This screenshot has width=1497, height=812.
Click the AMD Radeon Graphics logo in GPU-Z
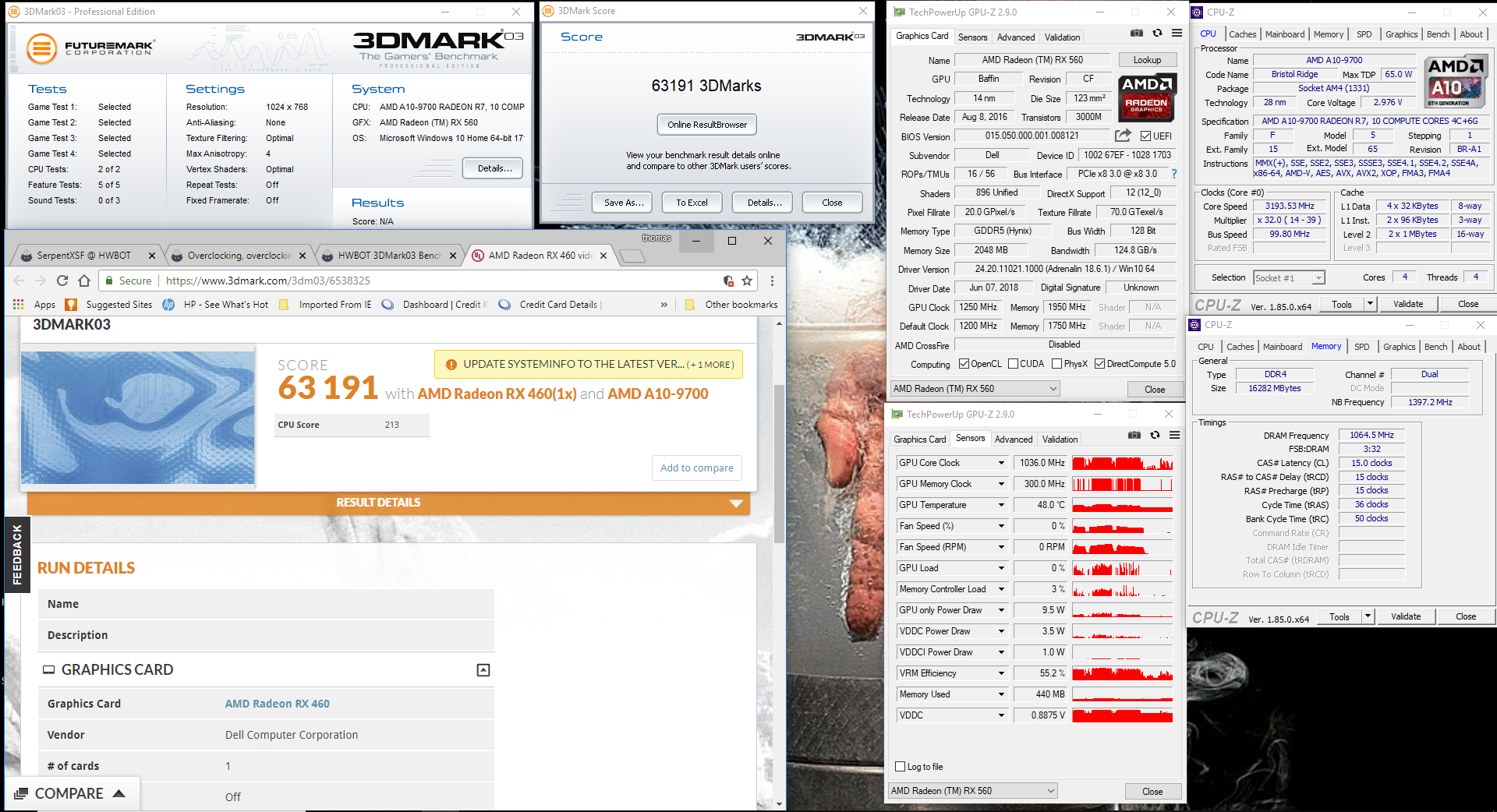point(1146,97)
